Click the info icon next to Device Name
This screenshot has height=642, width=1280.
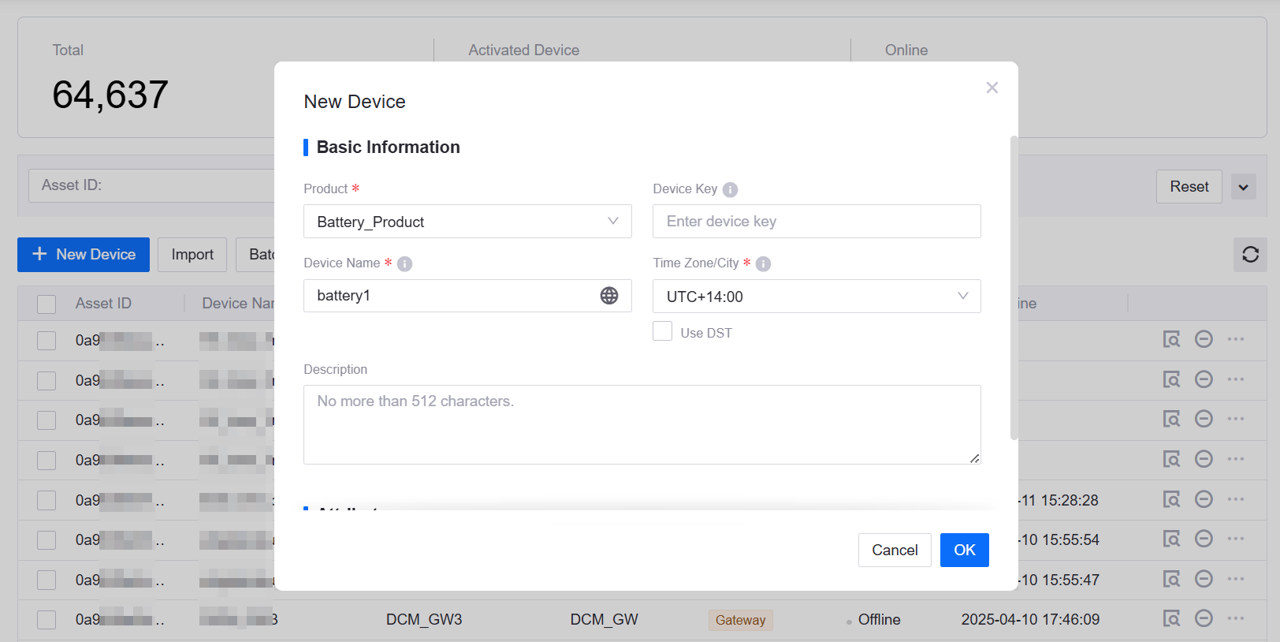click(x=404, y=264)
